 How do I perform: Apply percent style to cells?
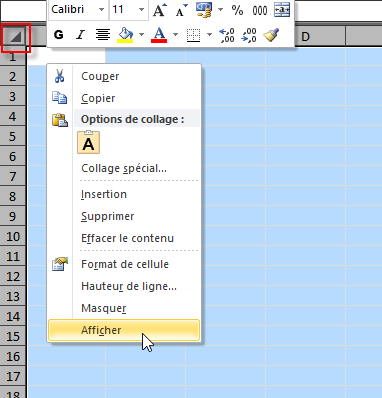tap(237, 10)
